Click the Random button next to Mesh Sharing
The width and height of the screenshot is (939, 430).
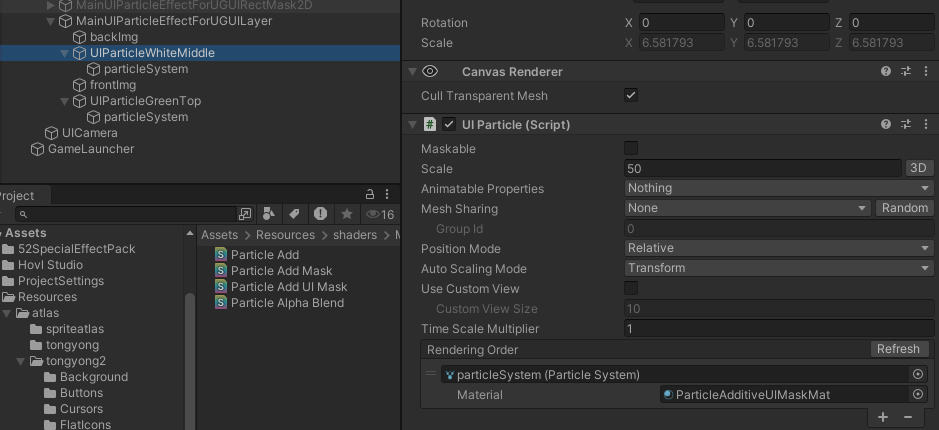pyautogui.click(x=904, y=208)
